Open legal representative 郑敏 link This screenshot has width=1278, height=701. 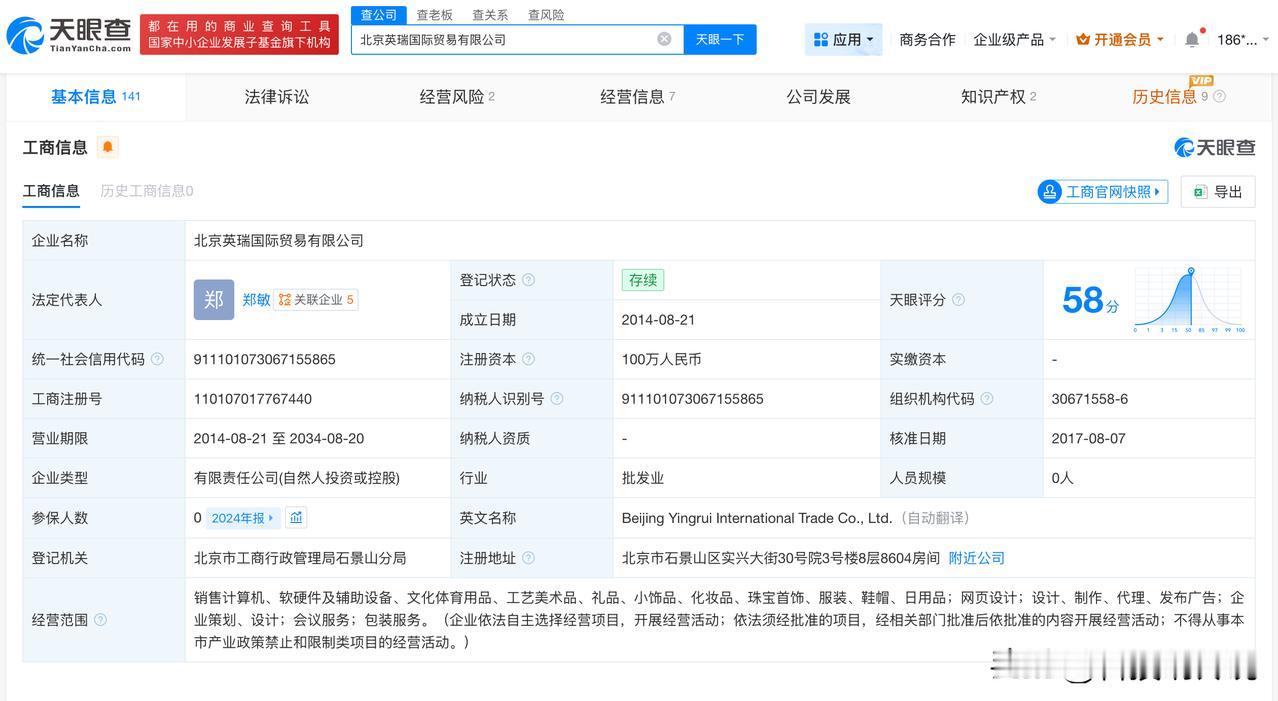(256, 300)
